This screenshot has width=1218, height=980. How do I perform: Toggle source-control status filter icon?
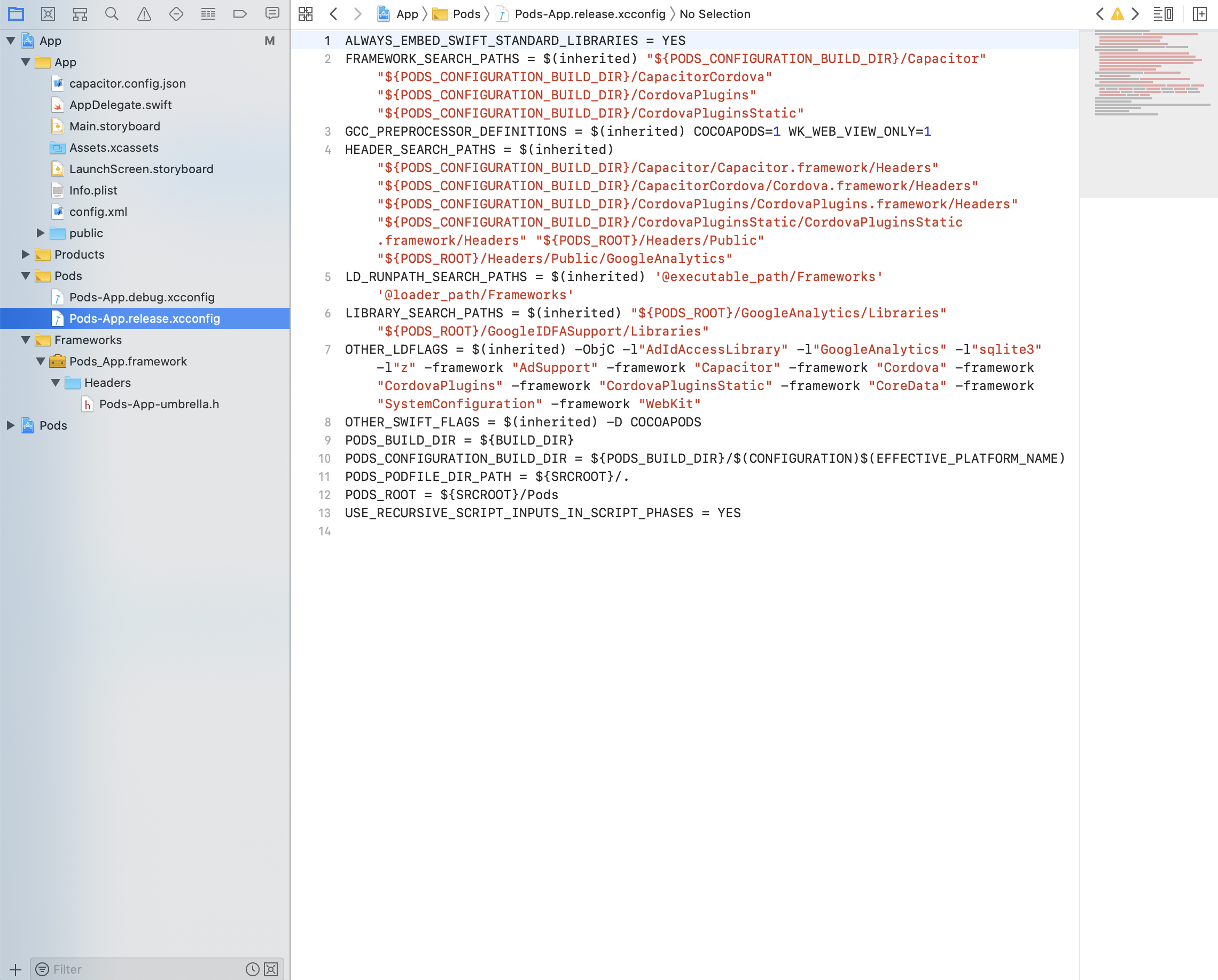(x=271, y=969)
